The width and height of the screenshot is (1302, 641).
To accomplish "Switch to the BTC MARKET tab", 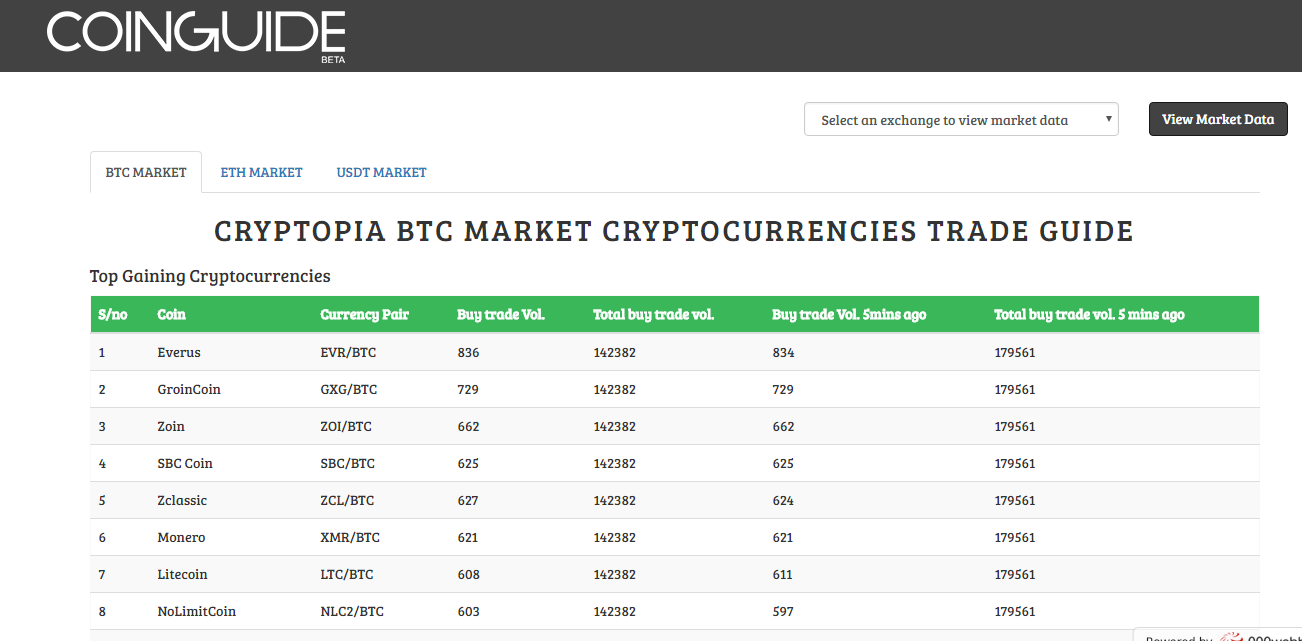I will tap(146, 172).
